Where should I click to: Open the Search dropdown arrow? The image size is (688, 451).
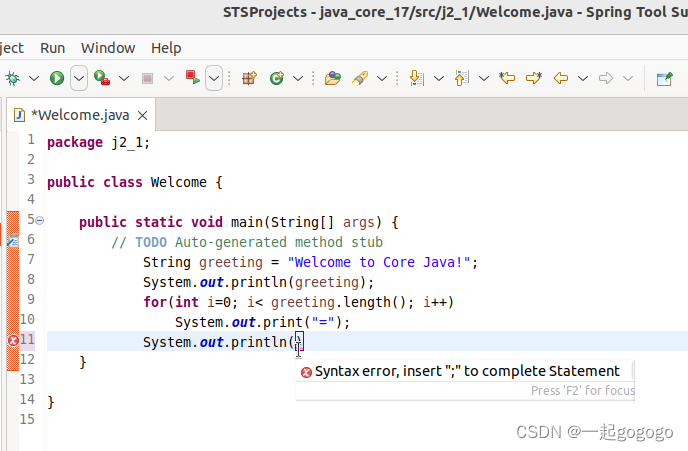pos(382,79)
